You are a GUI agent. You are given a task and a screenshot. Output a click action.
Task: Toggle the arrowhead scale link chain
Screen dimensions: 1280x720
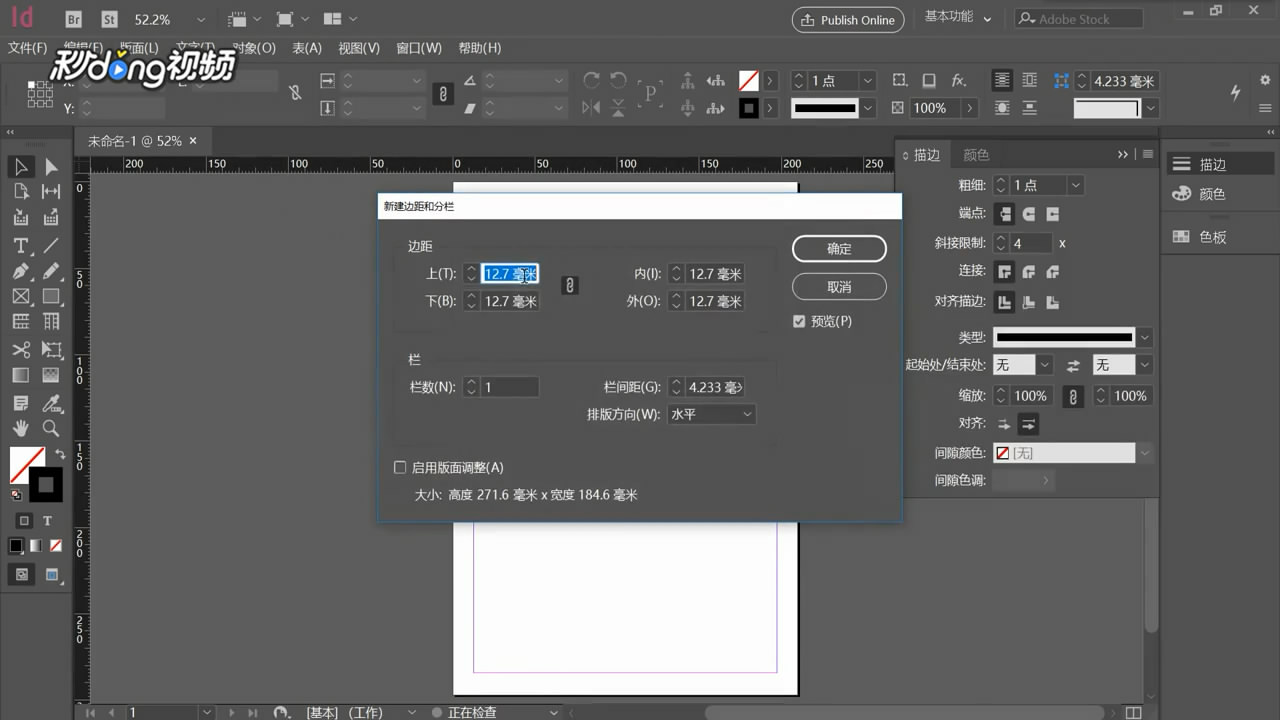point(1073,396)
